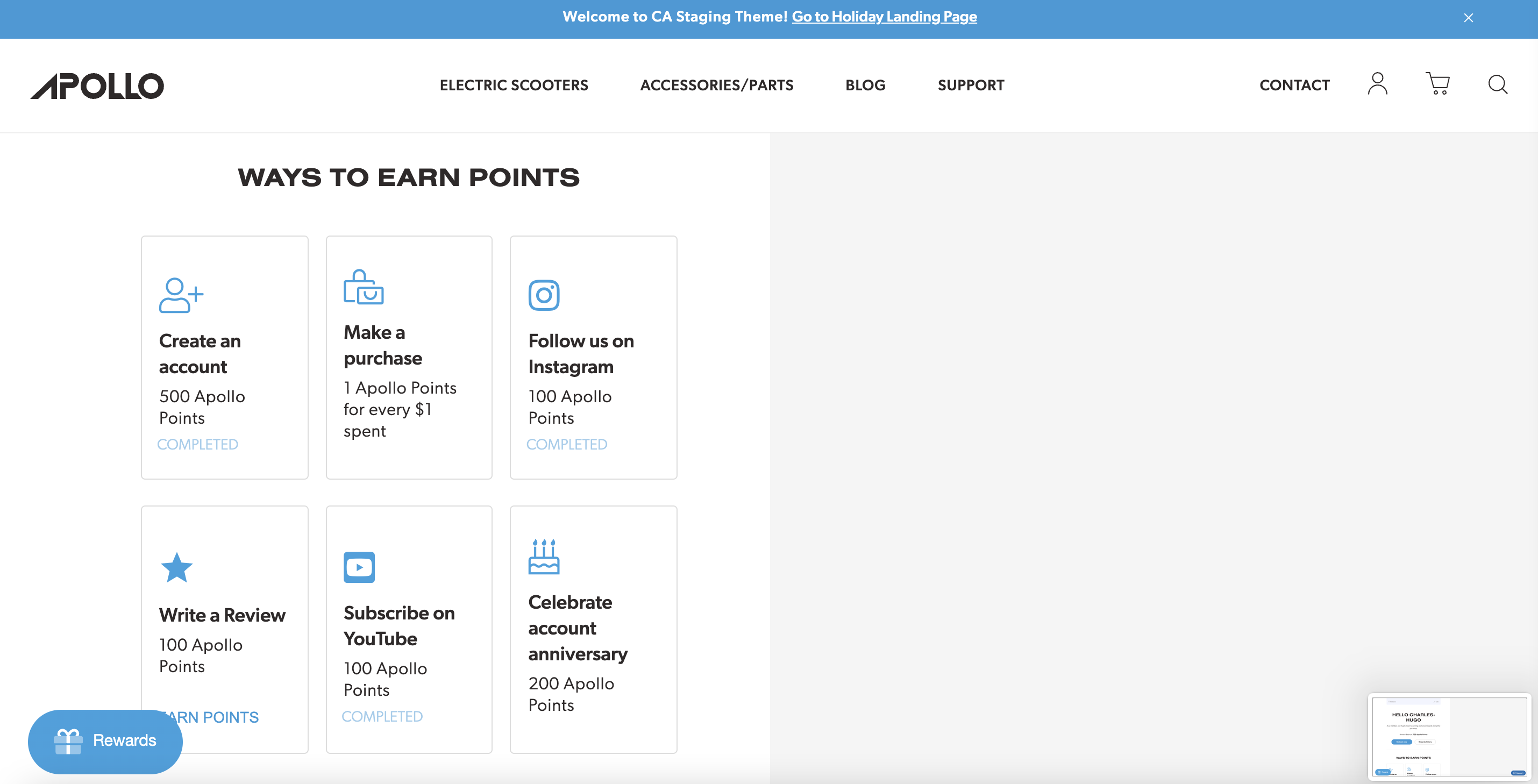The image size is (1538, 784).
Task: Click the gift icon in Rewards button
Action: (x=68, y=741)
